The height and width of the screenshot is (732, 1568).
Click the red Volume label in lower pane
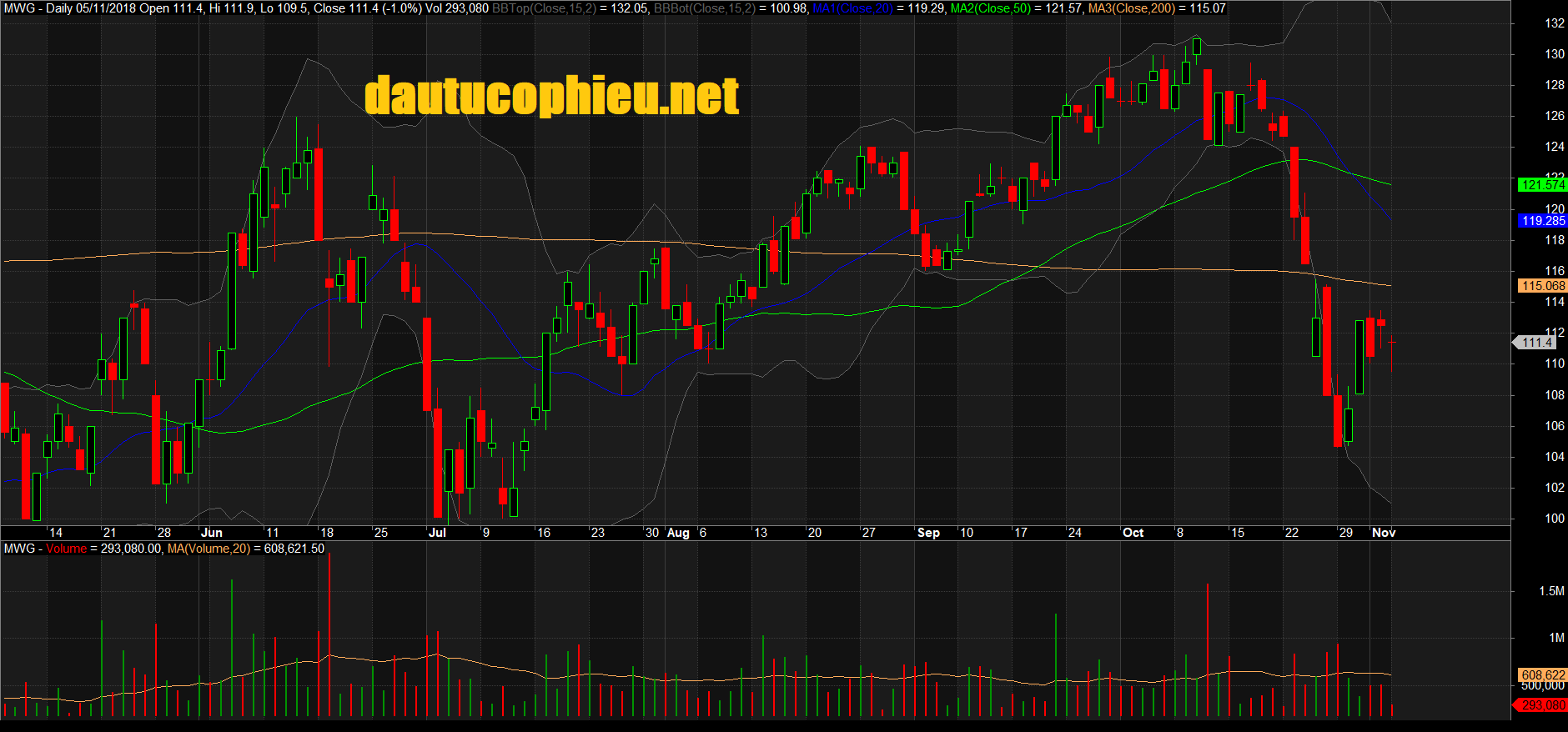pyautogui.click(x=66, y=549)
